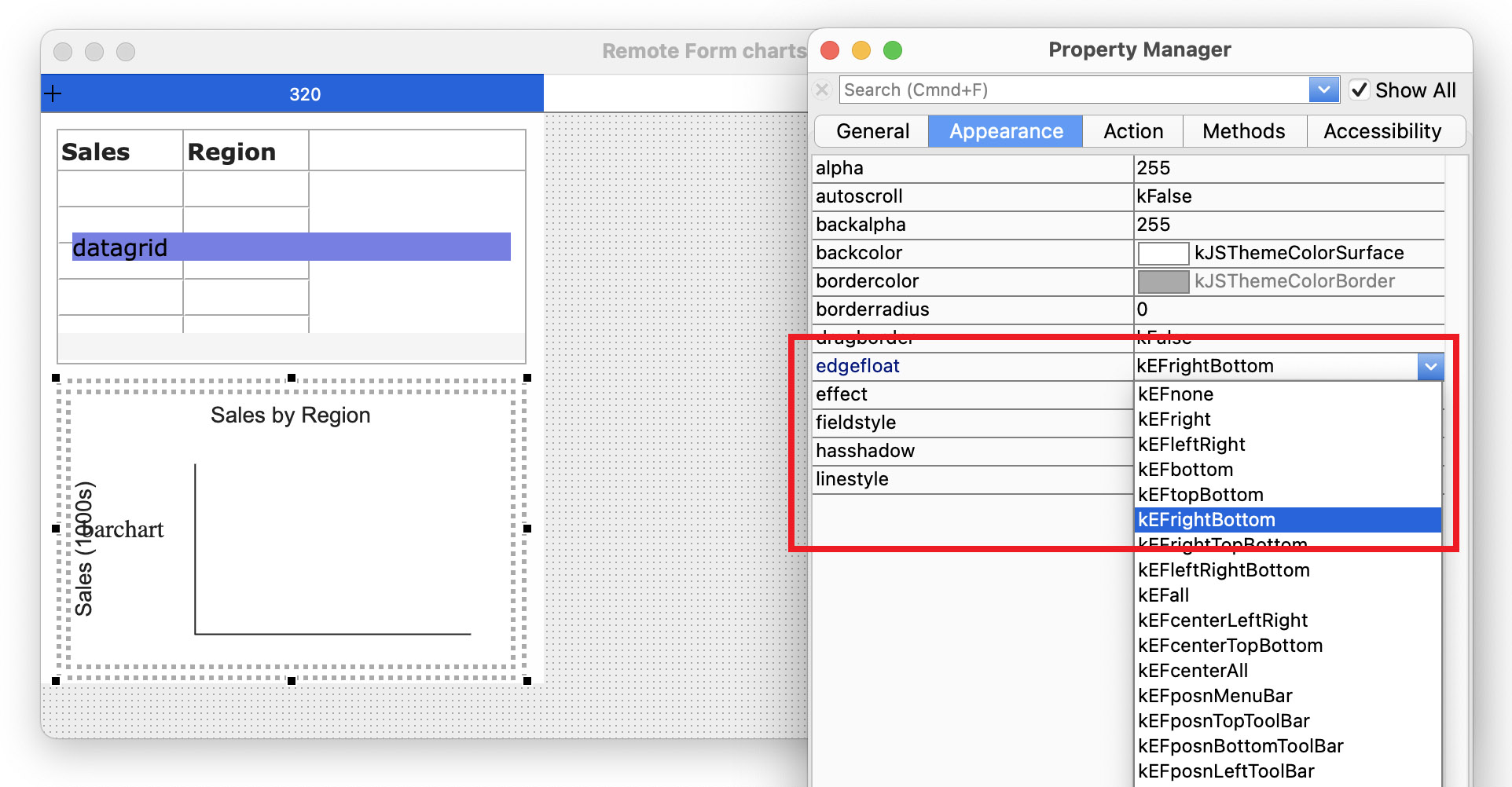Click the plus icon in blue ruler

(53, 94)
